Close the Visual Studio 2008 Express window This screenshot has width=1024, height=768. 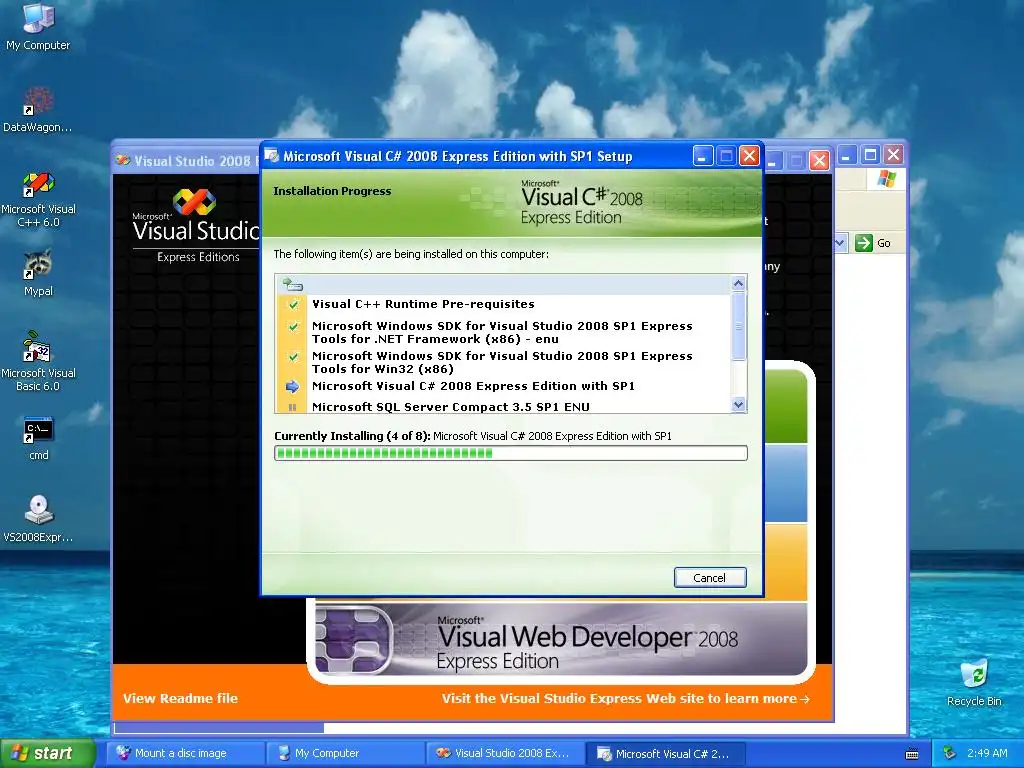tap(819, 160)
